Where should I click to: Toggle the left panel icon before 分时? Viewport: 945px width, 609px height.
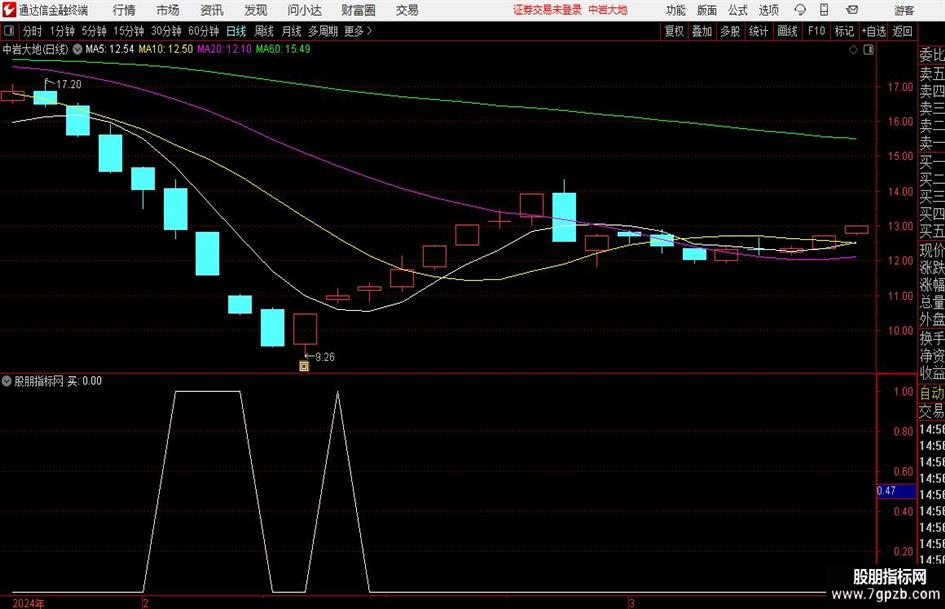pos(8,31)
